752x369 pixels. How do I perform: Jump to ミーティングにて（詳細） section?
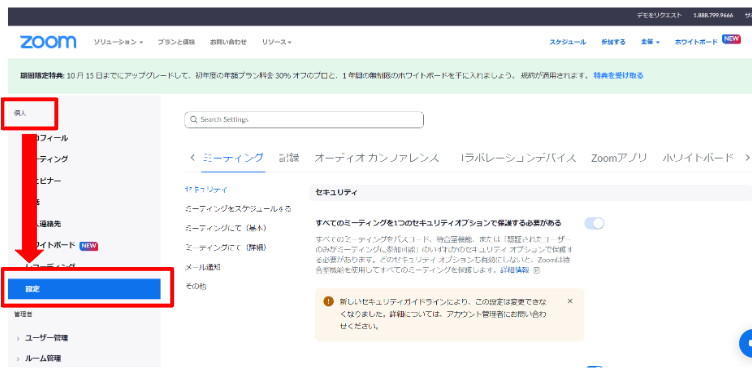225,248
